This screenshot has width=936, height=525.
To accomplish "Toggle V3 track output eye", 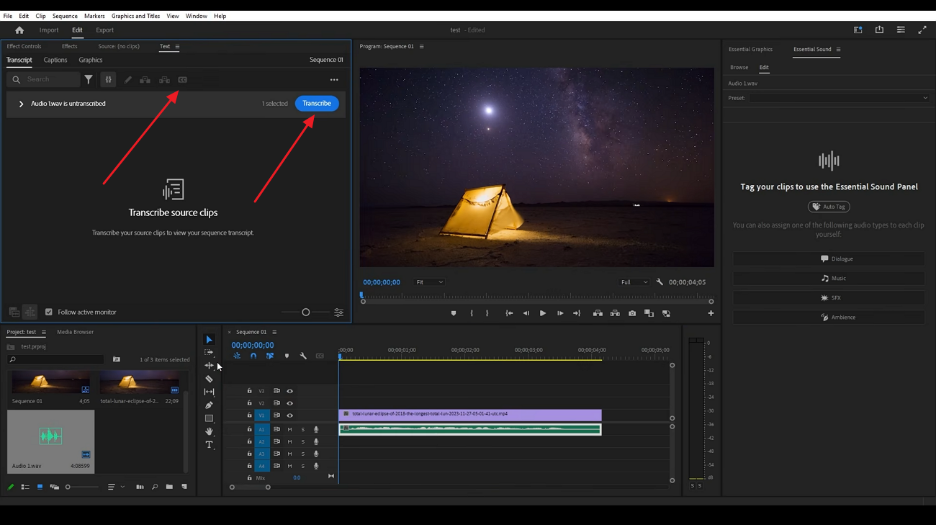I will (290, 391).
